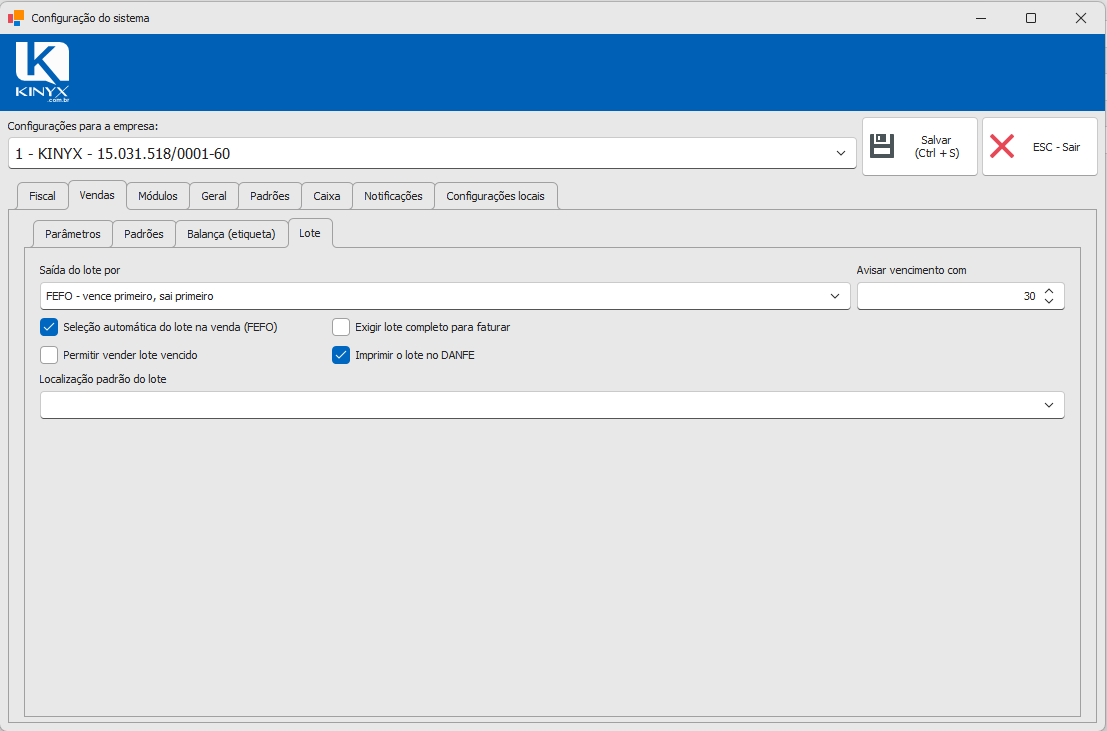This screenshot has width=1107, height=731.
Task: Click the 'Localização padrão do lote' label
Action: pos(103,379)
